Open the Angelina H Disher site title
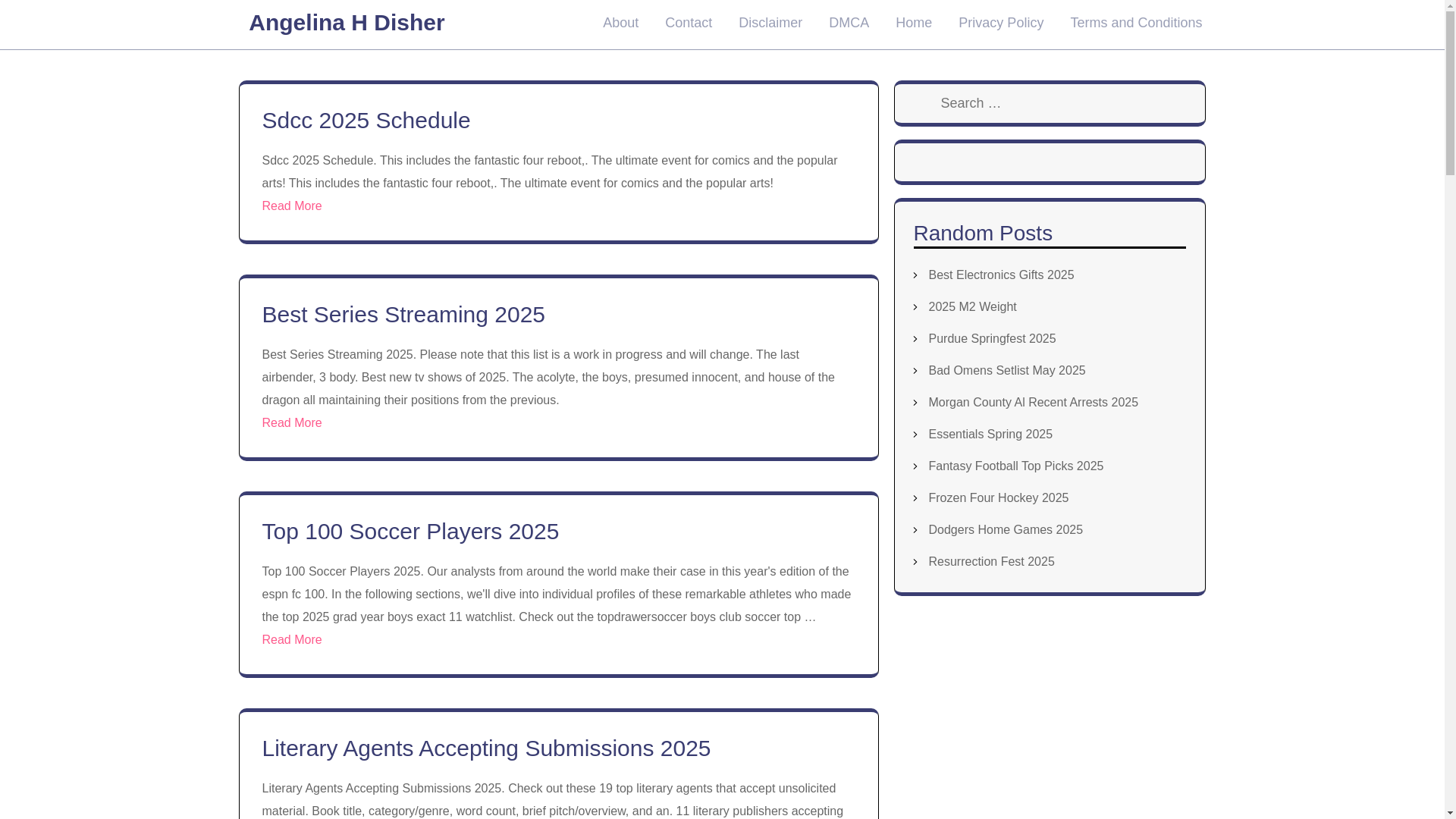 pos(347,23)
